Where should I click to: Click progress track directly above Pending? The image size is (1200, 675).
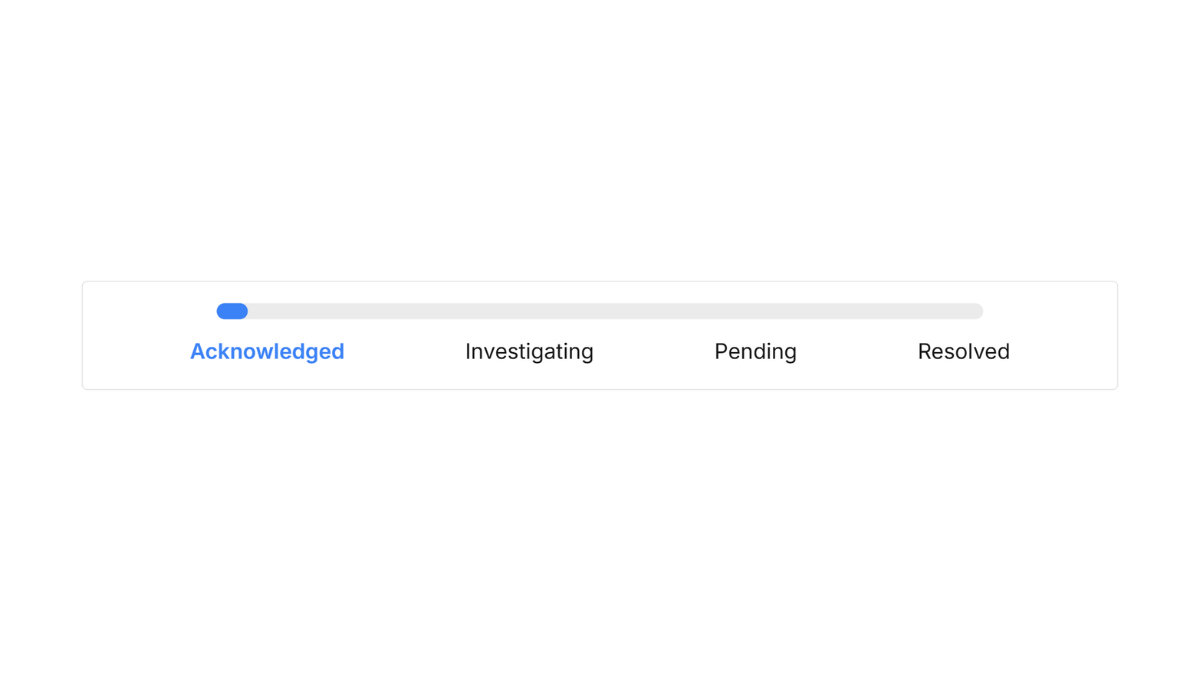pos(755,311)
